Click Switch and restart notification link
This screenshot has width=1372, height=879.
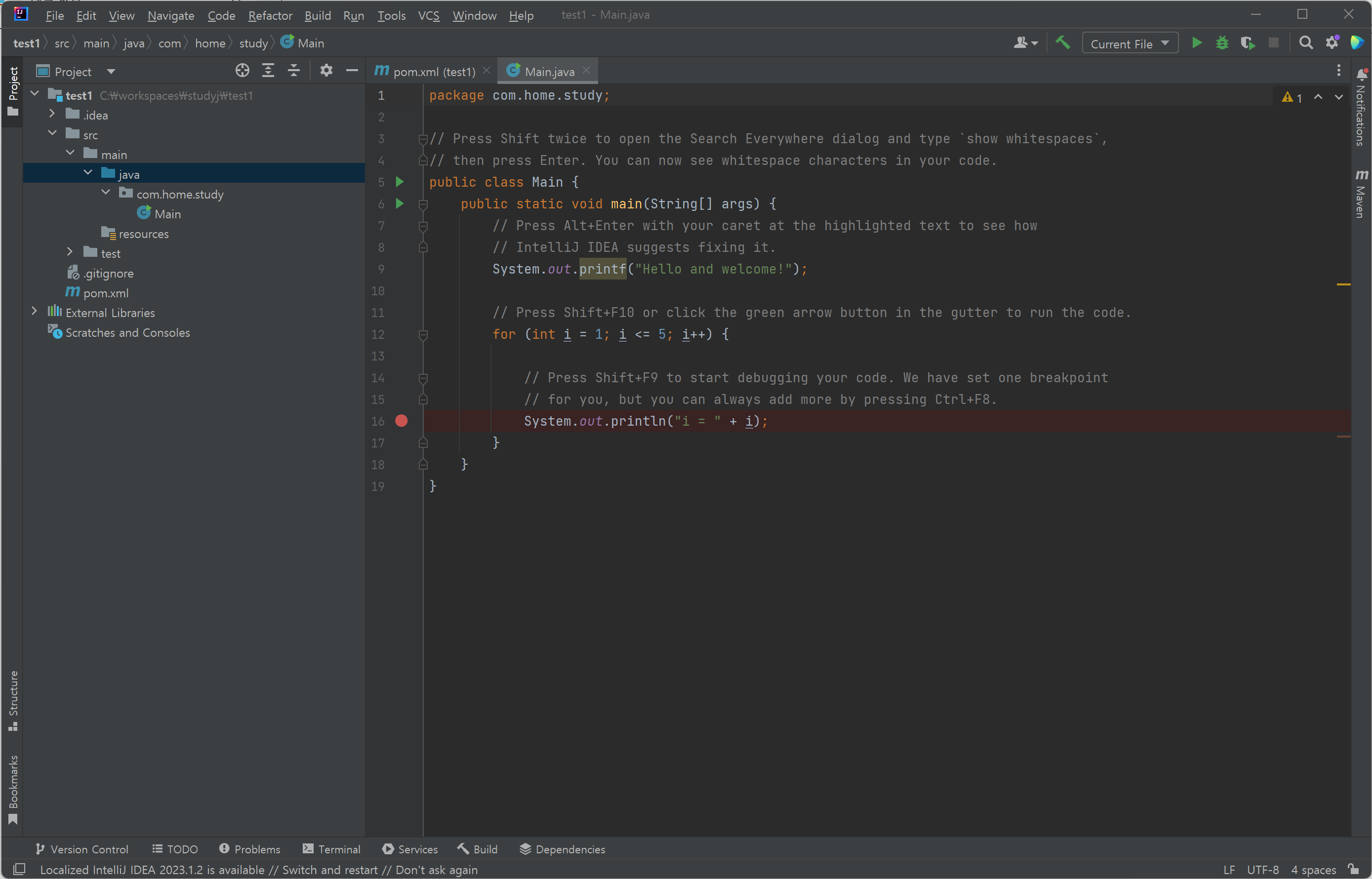coord(330,870)
